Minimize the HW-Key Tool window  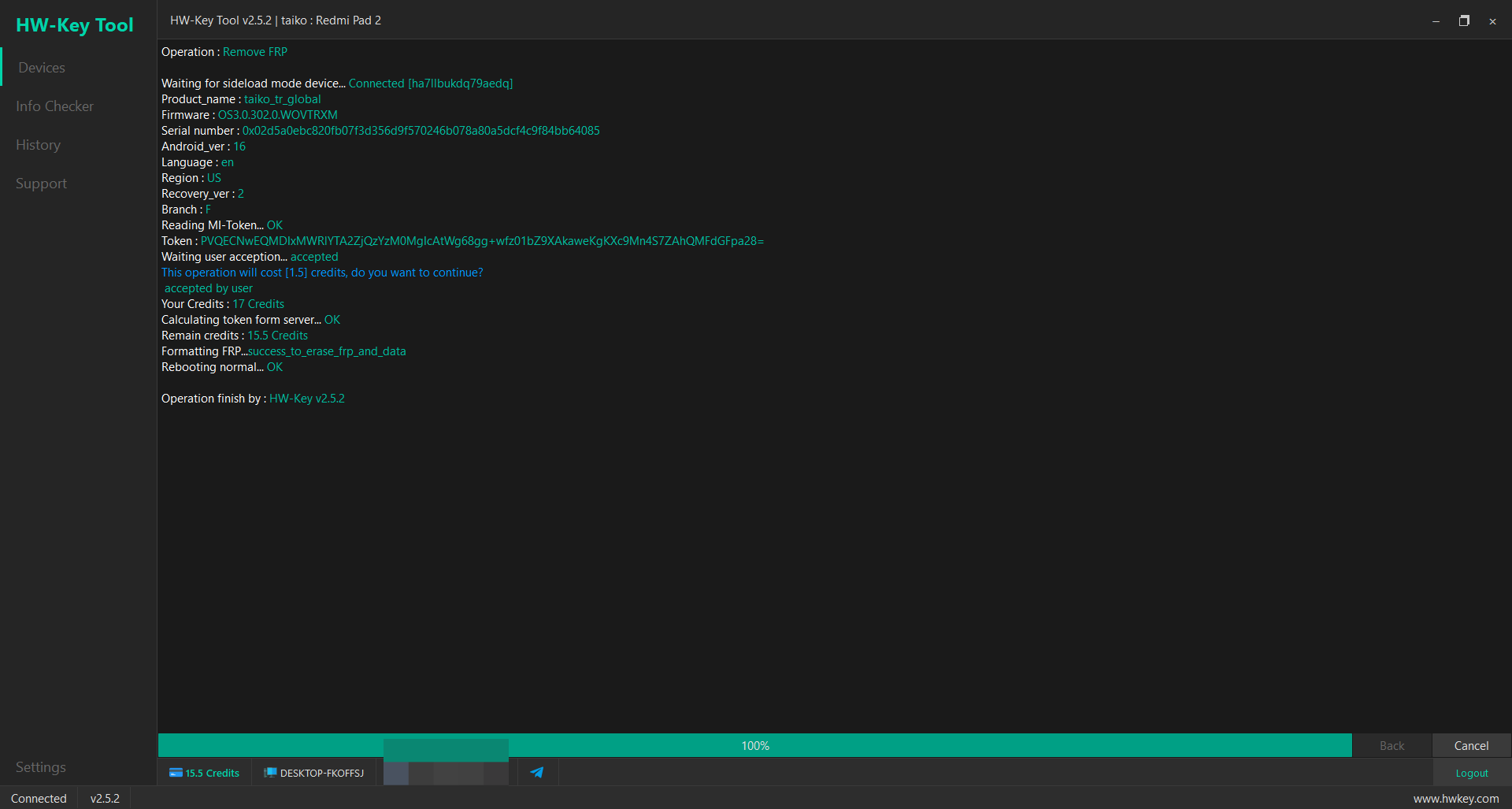[x=1436, y=21]
